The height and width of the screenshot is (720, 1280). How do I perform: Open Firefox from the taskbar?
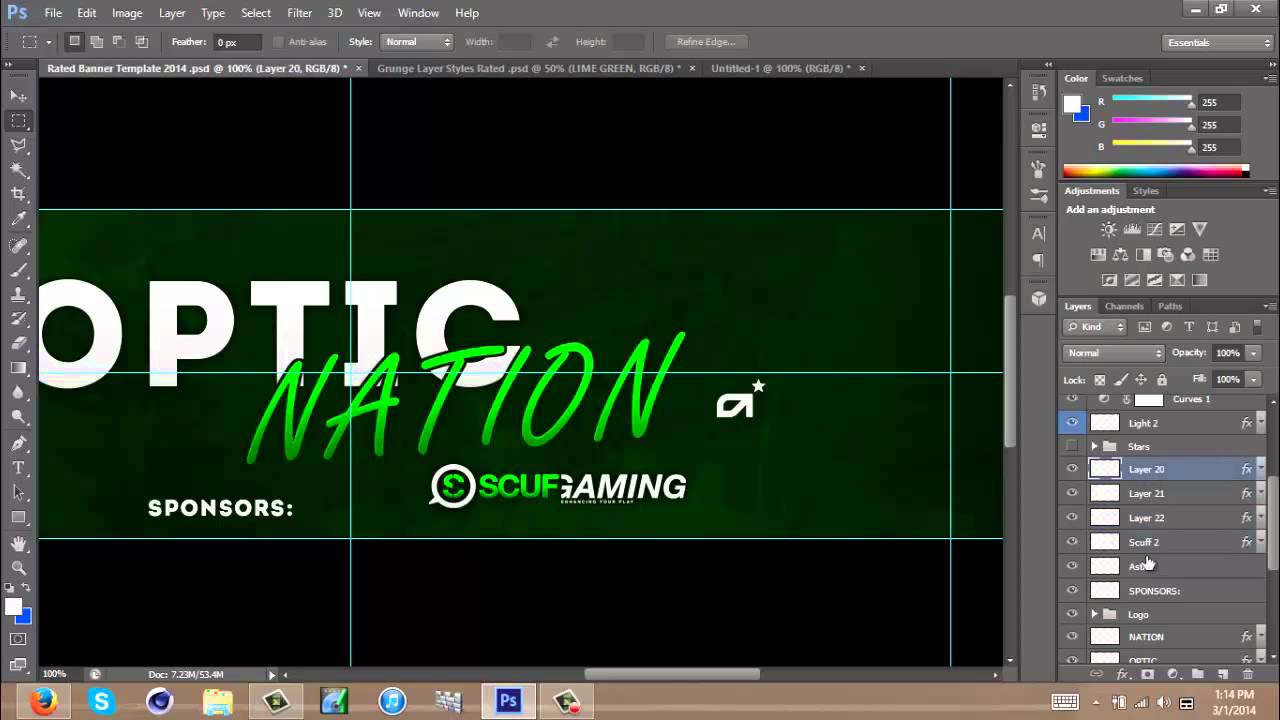tap(43, 702)
